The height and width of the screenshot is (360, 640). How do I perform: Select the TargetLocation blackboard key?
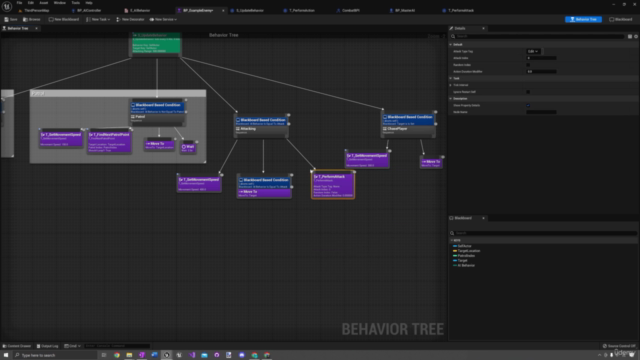pos(469,251)
